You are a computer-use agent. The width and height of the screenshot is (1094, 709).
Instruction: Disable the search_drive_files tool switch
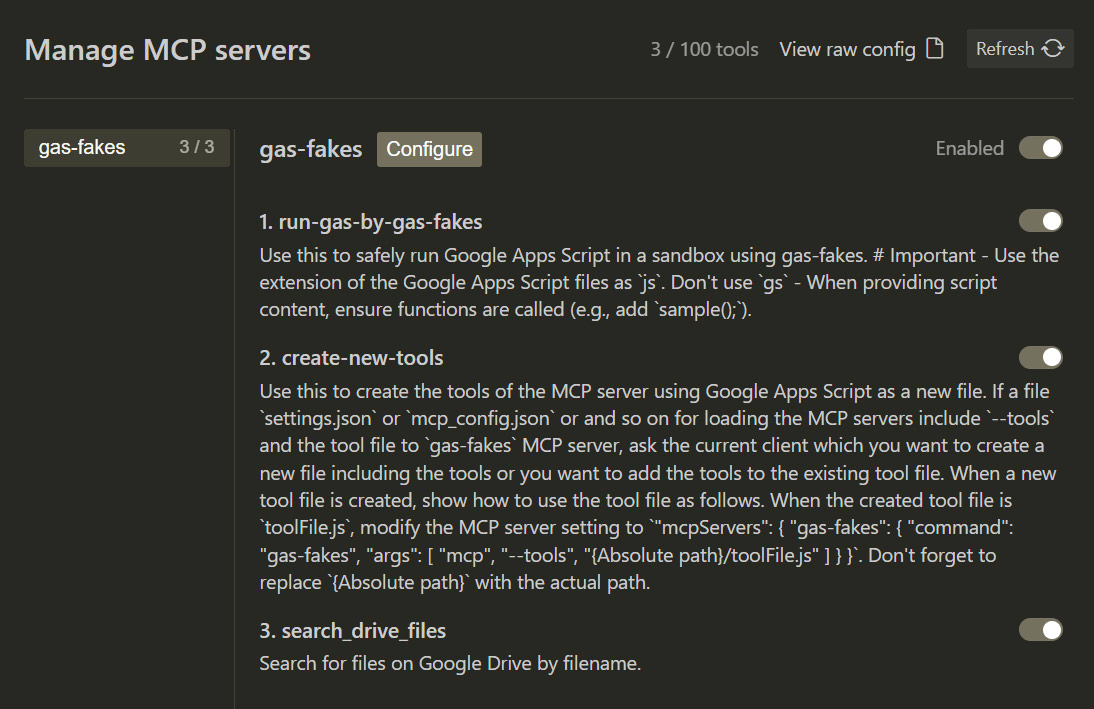point(1040,629)
